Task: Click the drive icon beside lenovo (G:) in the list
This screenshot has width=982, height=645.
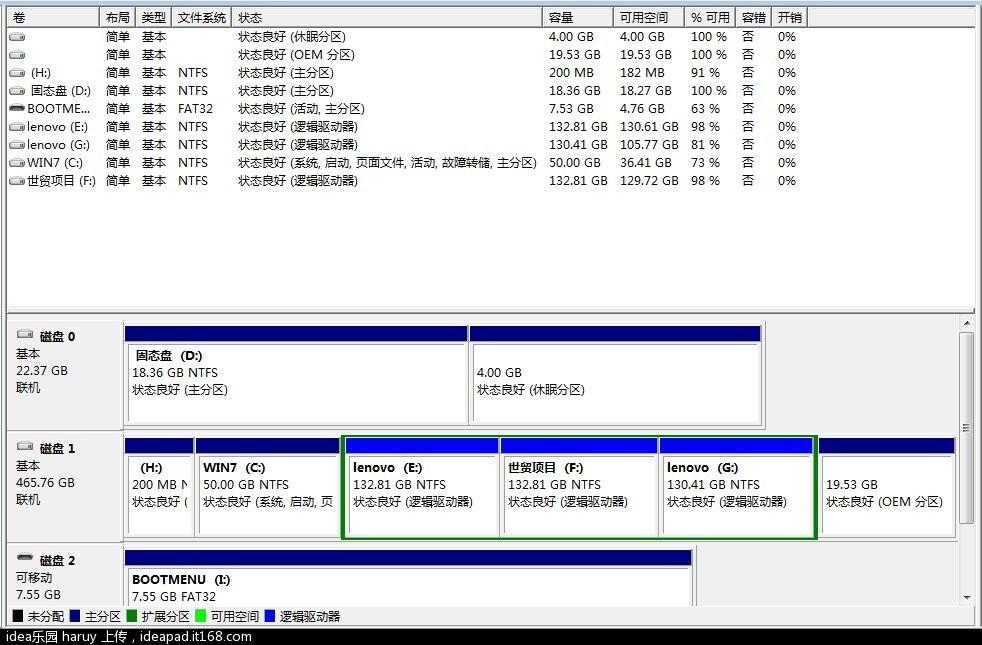Action: point(18,145)
